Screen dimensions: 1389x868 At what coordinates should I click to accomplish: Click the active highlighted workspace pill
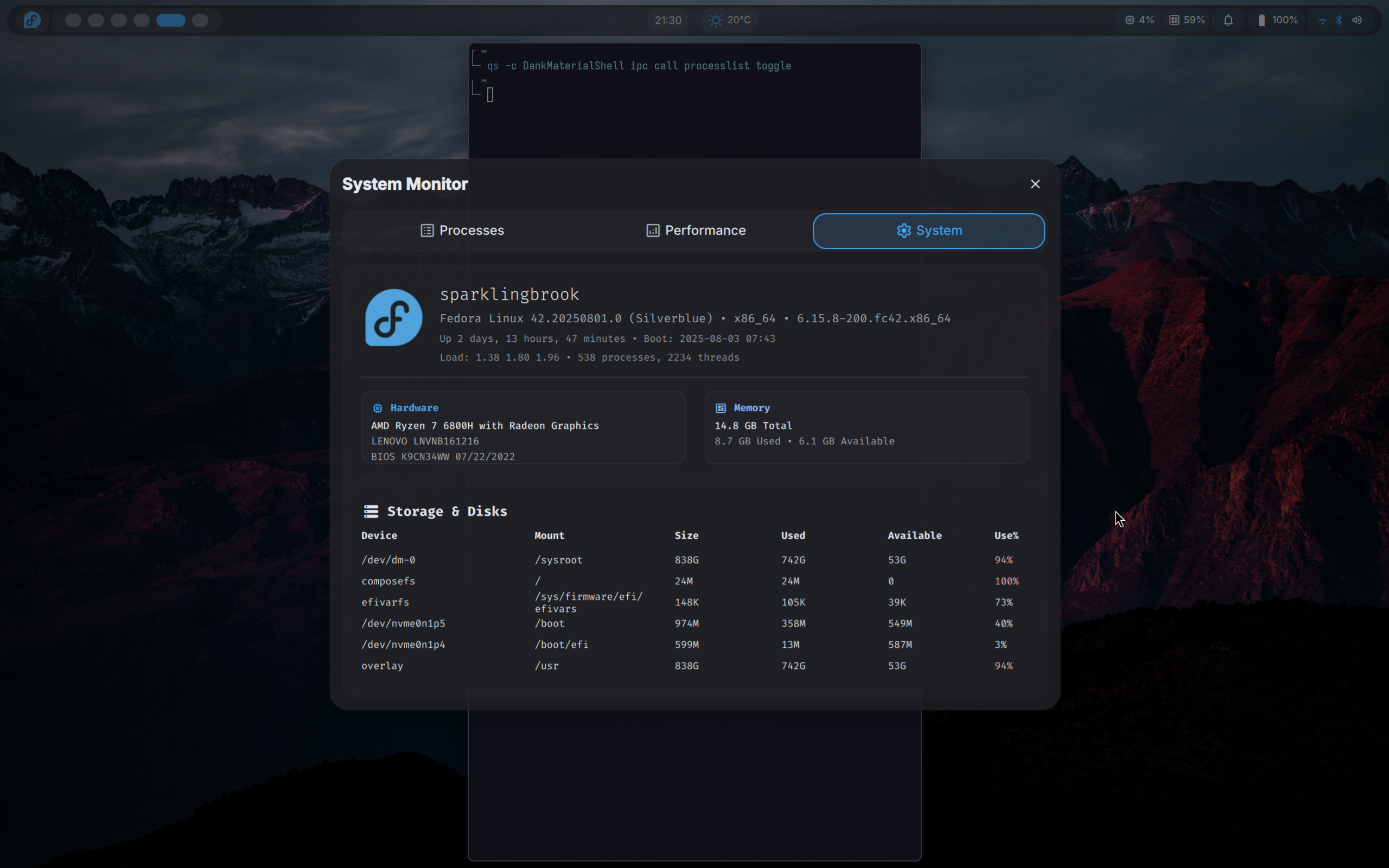pos(170,20)
